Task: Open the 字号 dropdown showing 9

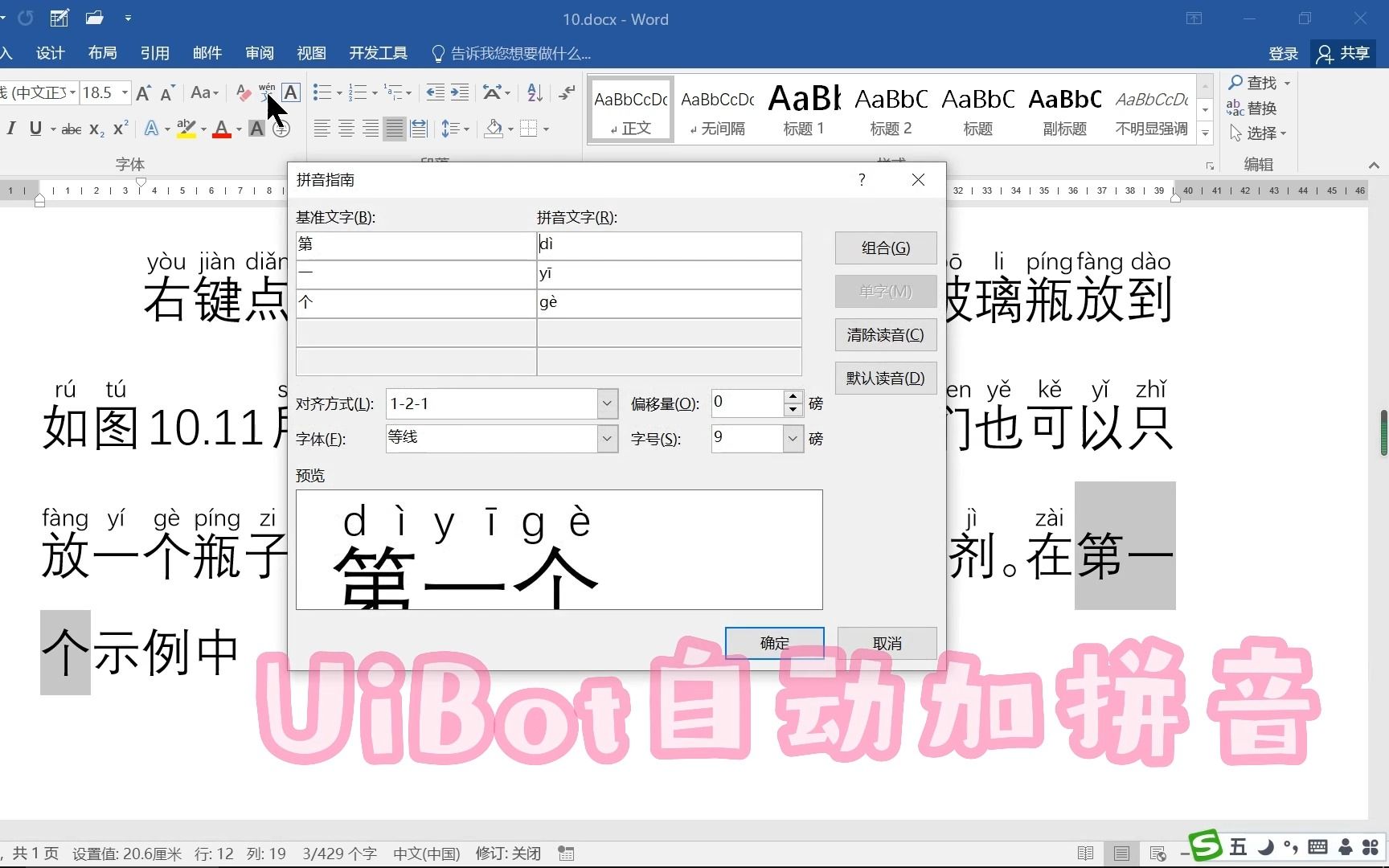Action: tap(793, 438)
